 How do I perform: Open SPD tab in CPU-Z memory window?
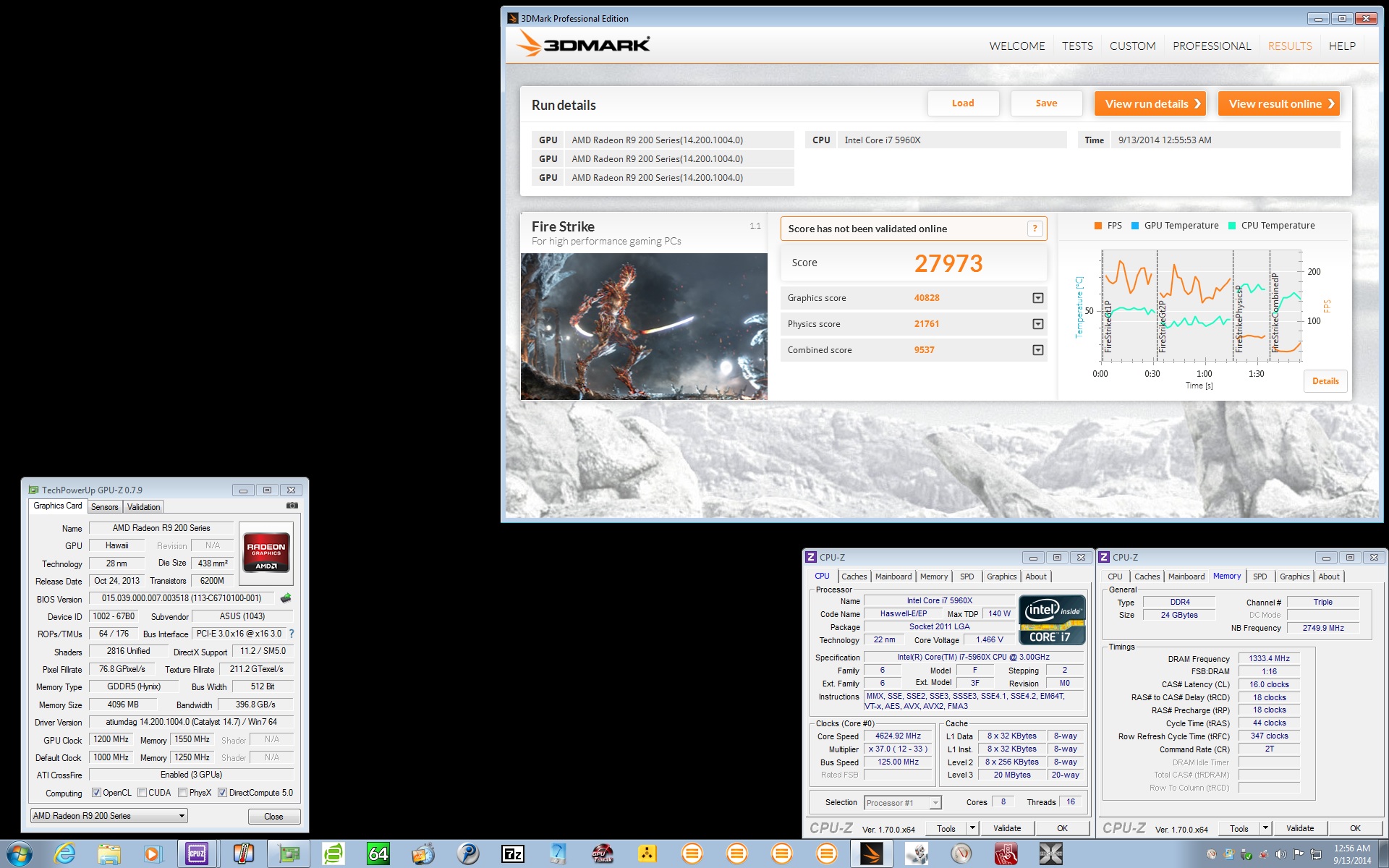tap(1260, 576)
